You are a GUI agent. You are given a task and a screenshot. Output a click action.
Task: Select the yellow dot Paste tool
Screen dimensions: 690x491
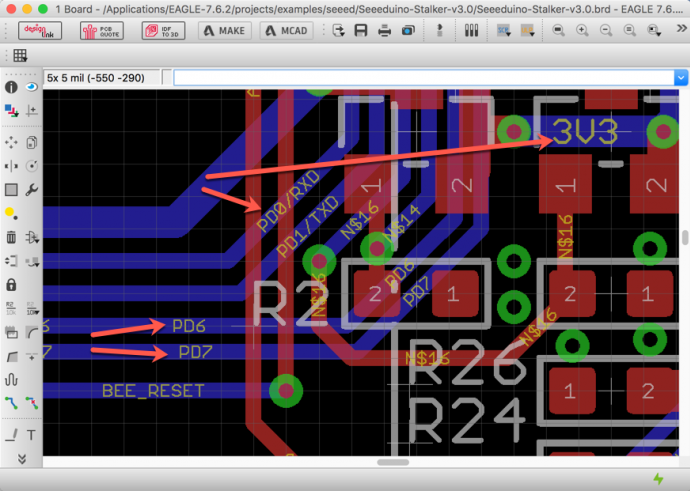click(11, 213)
